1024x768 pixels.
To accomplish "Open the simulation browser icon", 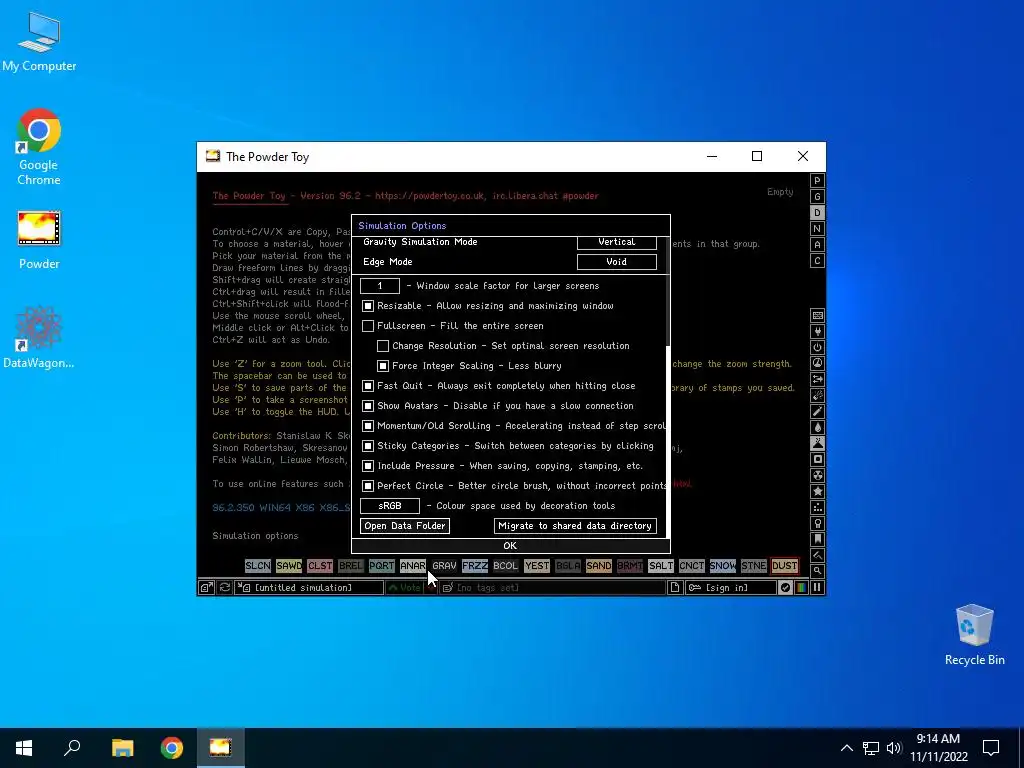I will 206,588.
